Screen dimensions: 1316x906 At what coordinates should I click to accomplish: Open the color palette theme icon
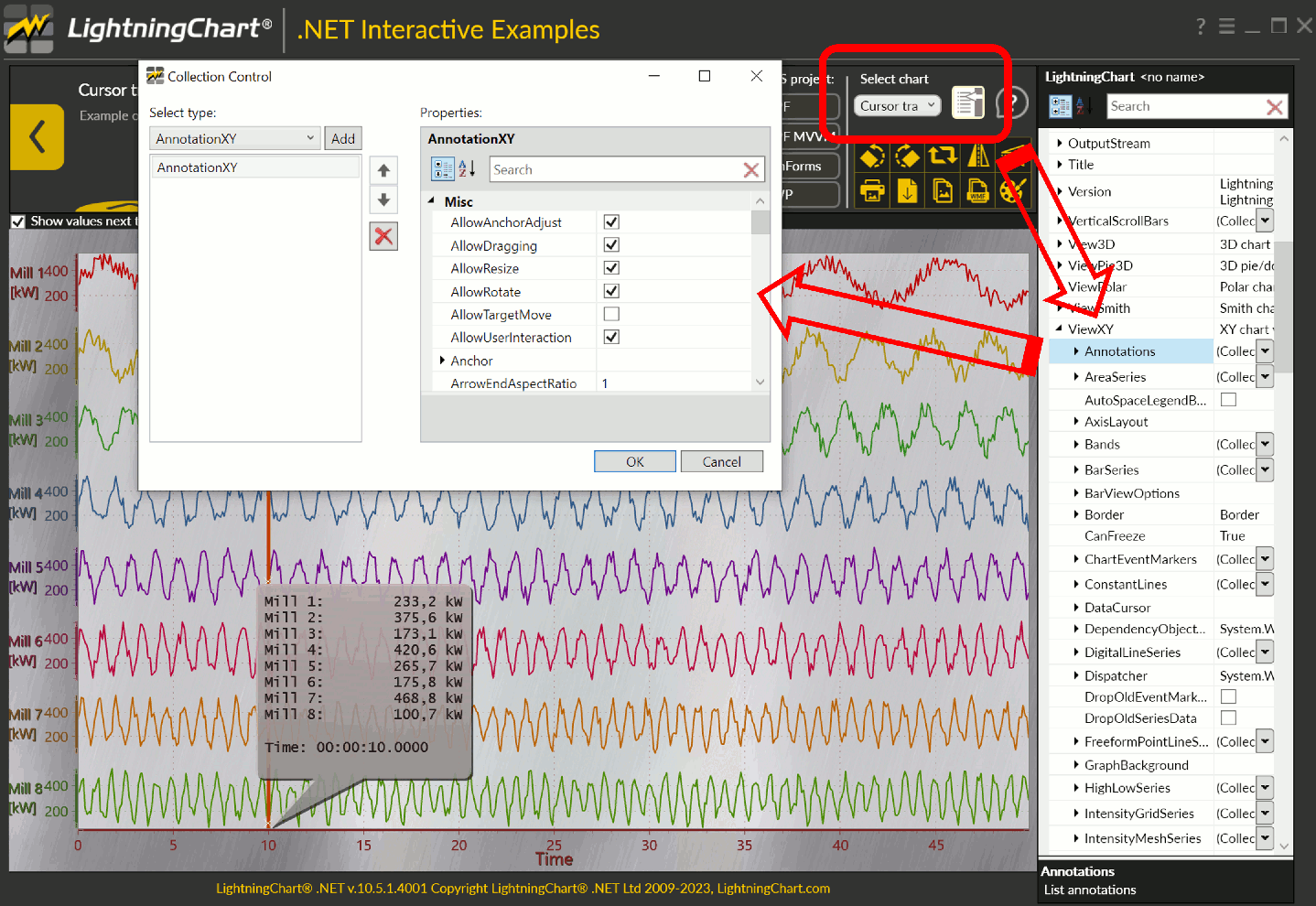click(x=1012, y=190)
